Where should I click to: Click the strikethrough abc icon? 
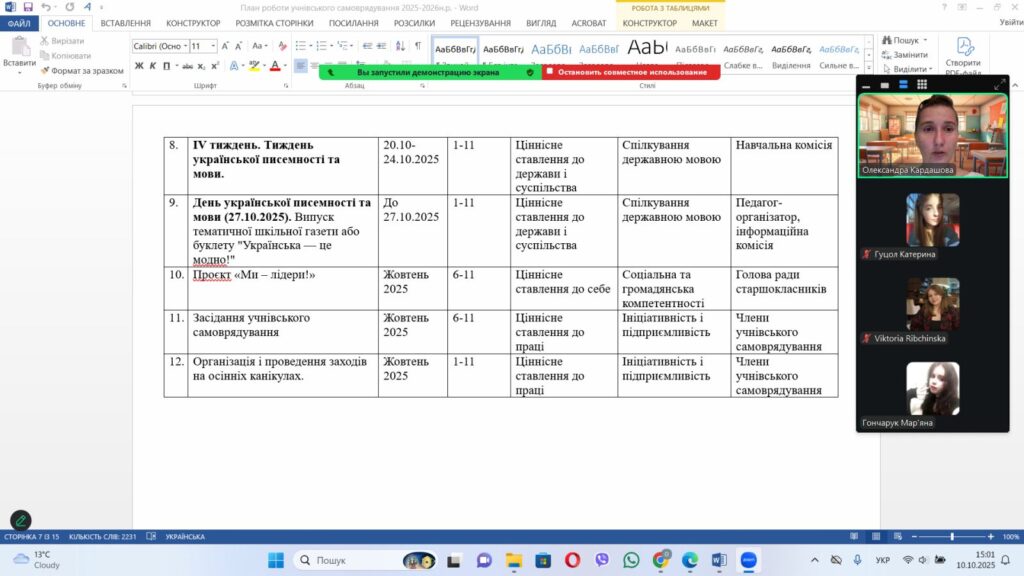[x=186, y=66]
